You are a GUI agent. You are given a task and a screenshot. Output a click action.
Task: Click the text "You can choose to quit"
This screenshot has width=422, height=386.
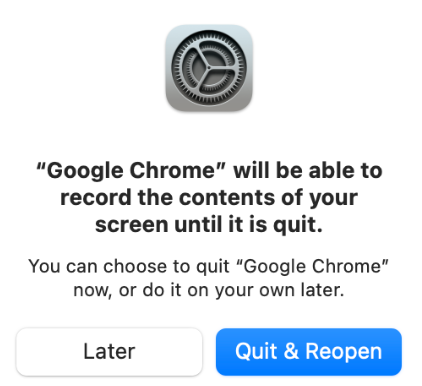click(x=129, y=267)
